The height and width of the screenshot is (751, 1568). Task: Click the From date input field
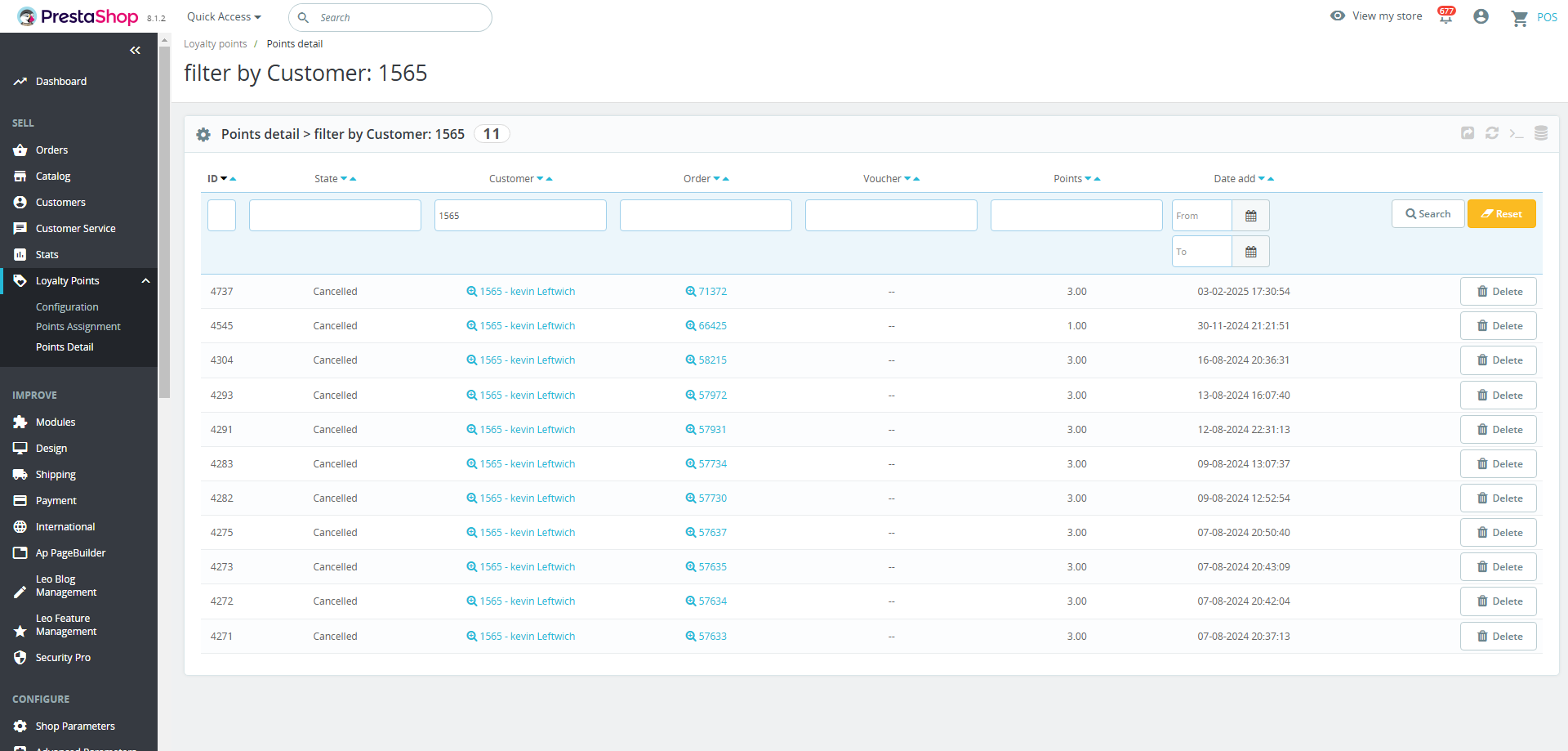(1201, 216)
